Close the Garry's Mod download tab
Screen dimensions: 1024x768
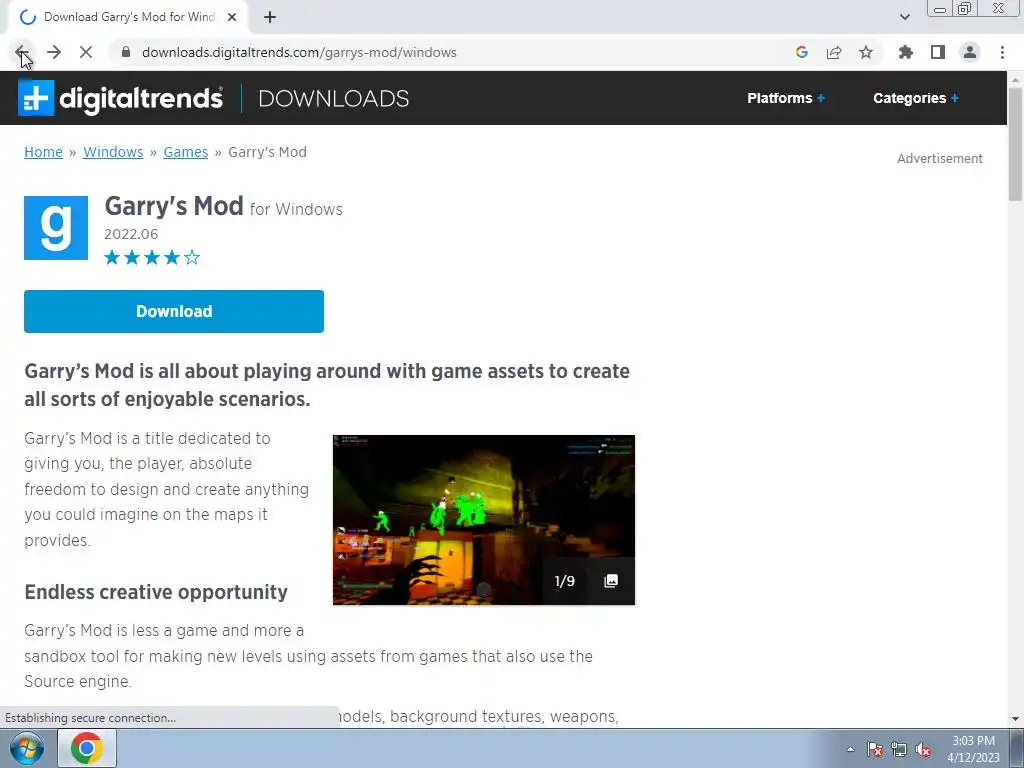pos(232,17)
